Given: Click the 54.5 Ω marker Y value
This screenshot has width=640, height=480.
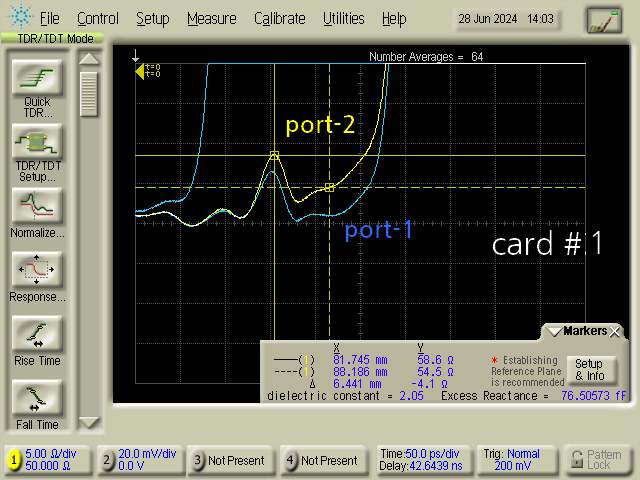Looking at the screenshot, I should click(x=435, y=372).
